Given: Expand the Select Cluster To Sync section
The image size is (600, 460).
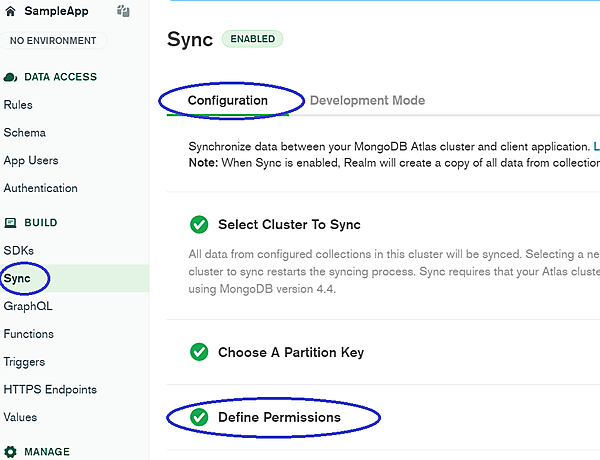Looking at the screenshot, I should (289, 225).
